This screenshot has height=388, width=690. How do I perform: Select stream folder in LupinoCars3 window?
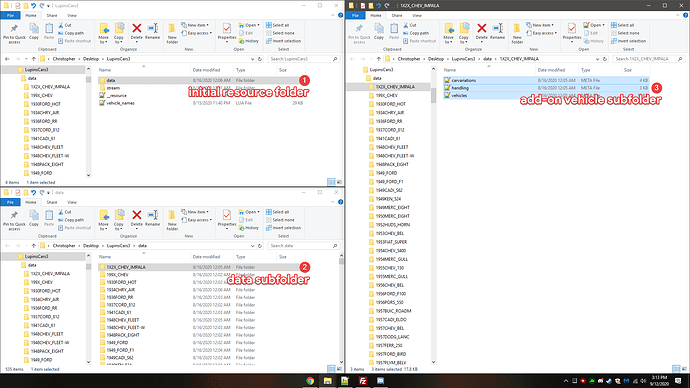[x=113, y=88]
